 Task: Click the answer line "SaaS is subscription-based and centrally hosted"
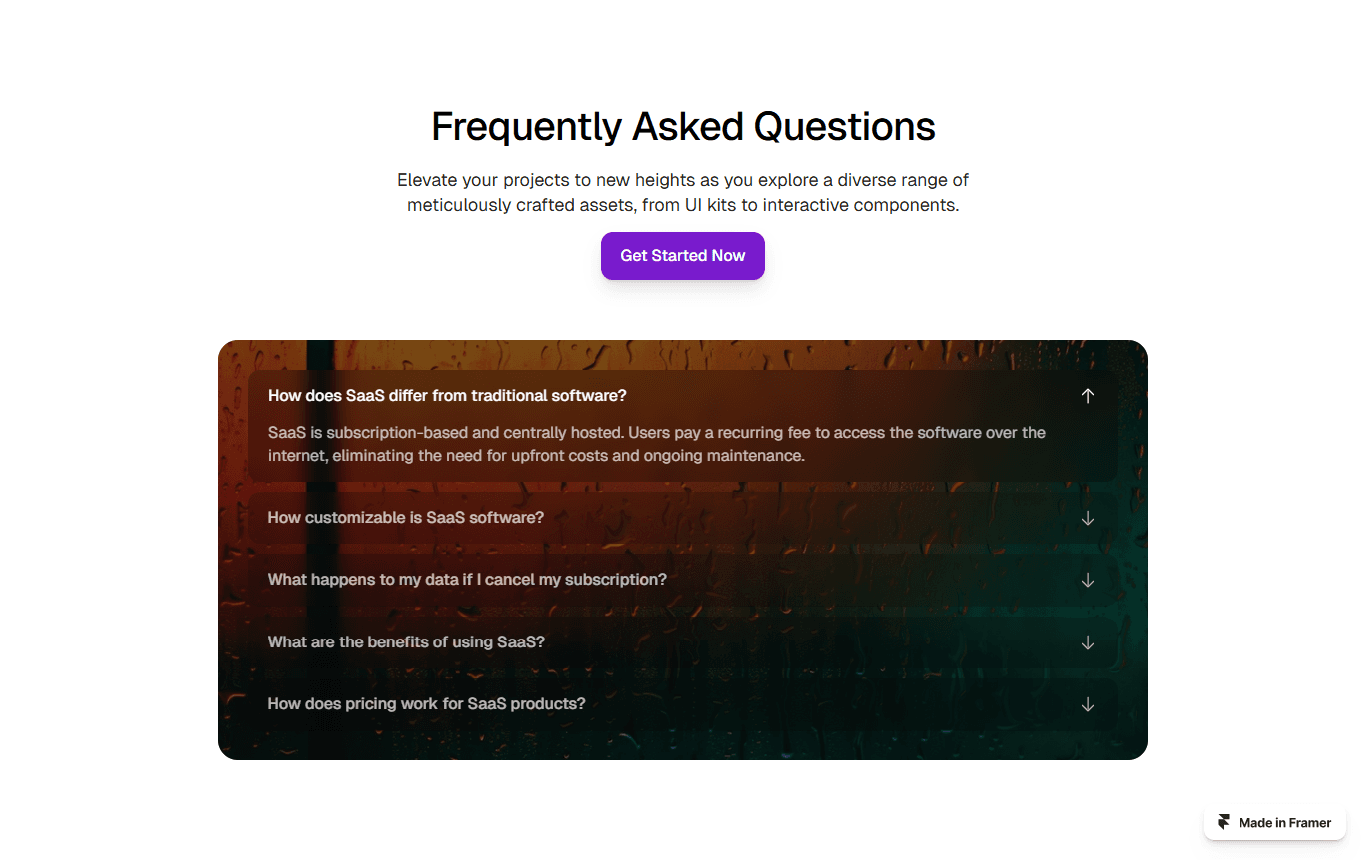pos(657,433)
